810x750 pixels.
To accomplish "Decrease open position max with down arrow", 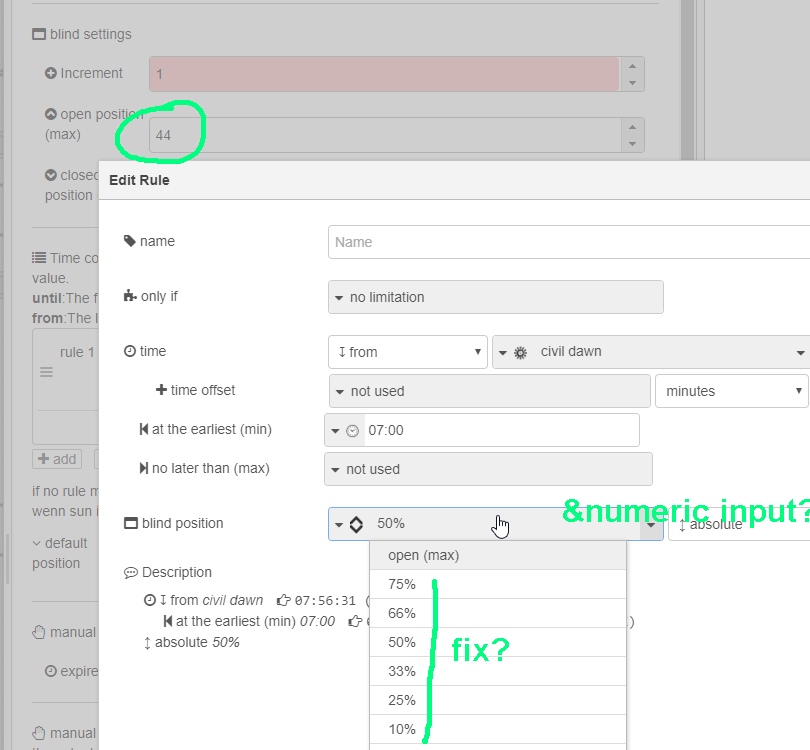I will point(632,144).
